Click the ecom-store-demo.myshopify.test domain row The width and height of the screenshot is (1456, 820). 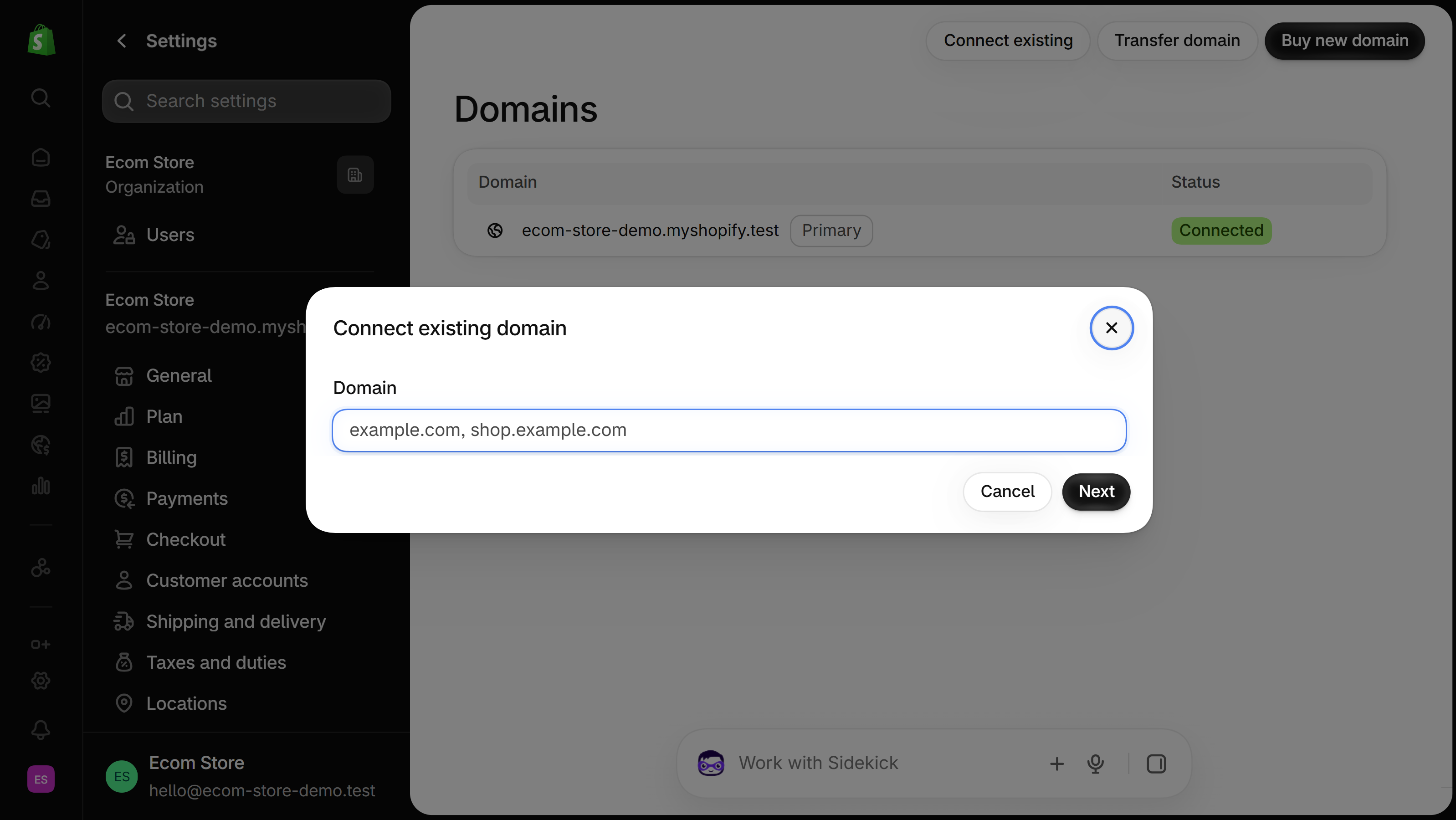click(920, 231)
